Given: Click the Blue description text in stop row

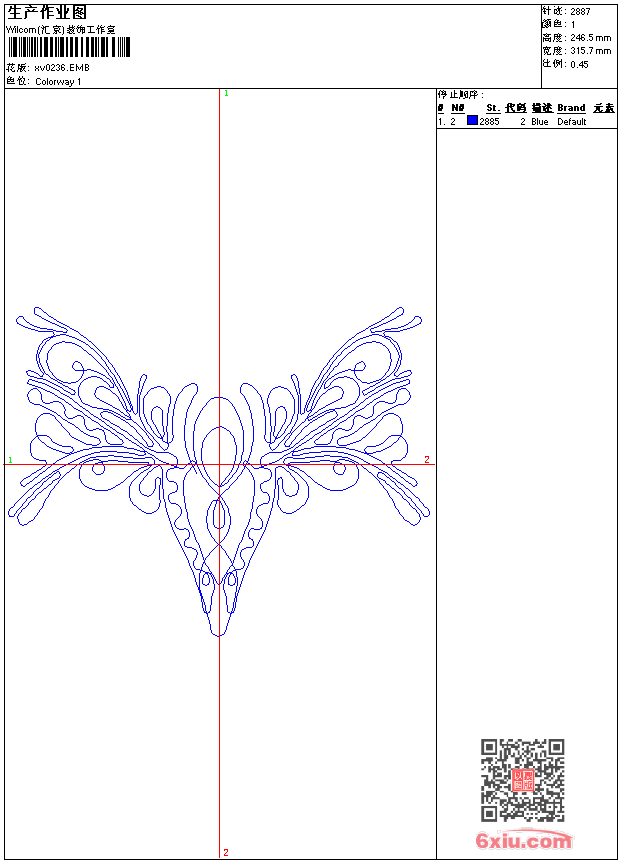Looking at the screenshot, I should (x=540, y=122).
